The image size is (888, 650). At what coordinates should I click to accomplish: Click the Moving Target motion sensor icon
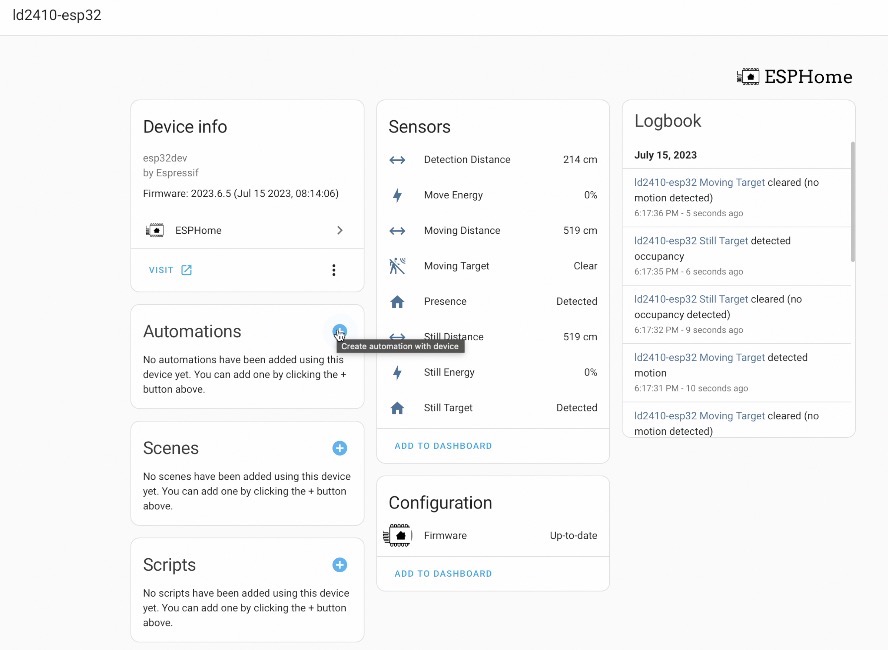point(398,266)
